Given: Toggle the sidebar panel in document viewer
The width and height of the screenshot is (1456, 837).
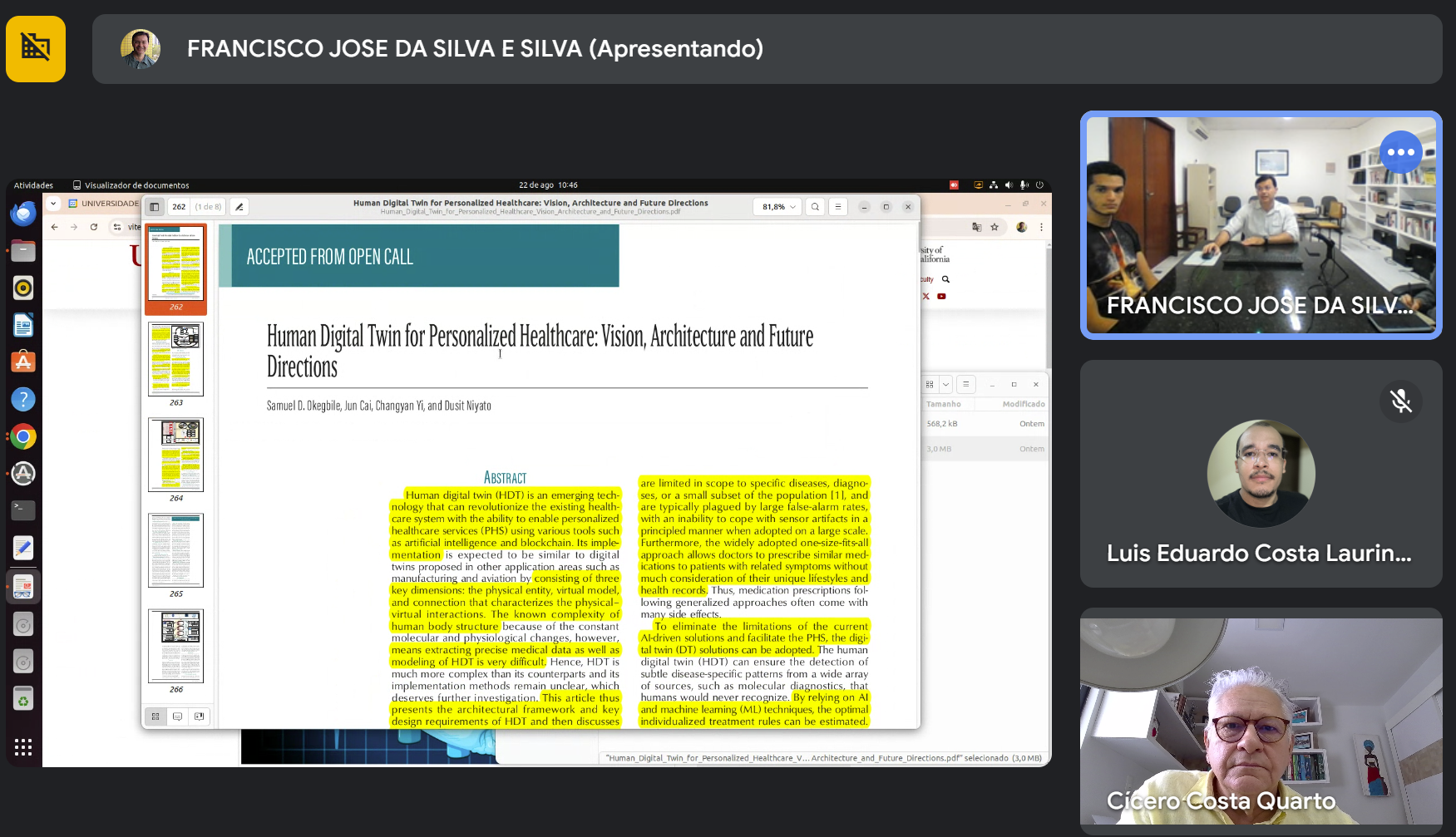Looking at the screenshot, I should pos(155,207).
